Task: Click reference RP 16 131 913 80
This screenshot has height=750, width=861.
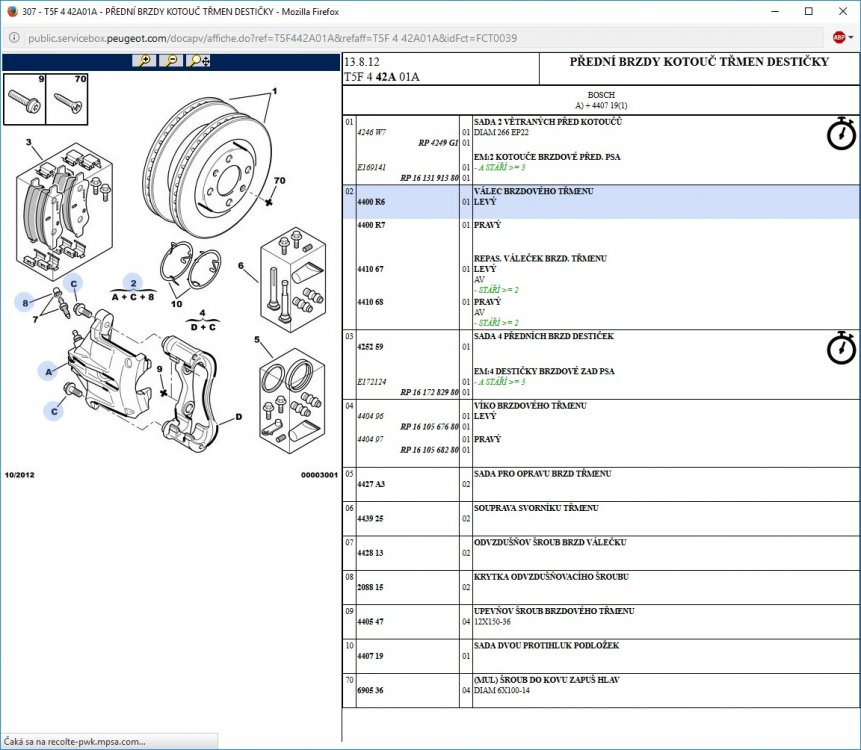Action: click(x=429, y=178)
